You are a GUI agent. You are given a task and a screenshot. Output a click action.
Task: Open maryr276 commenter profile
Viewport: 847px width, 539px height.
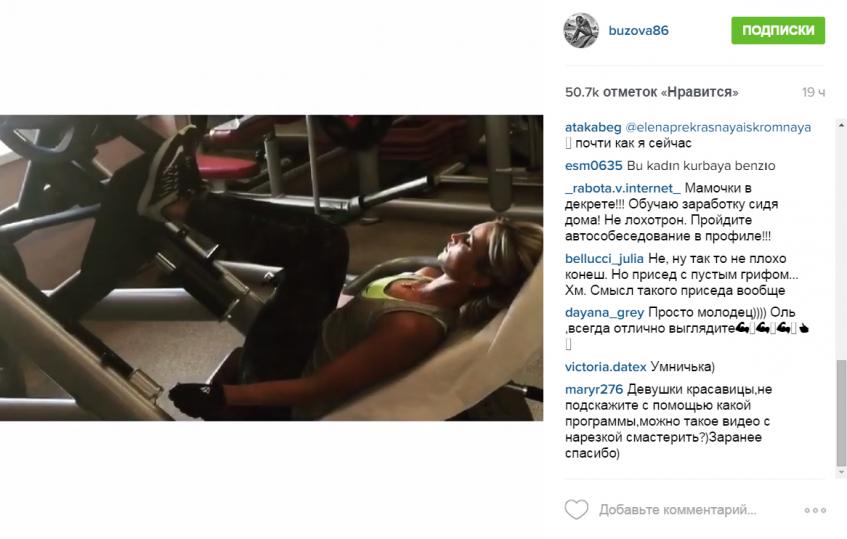point(594,389)
